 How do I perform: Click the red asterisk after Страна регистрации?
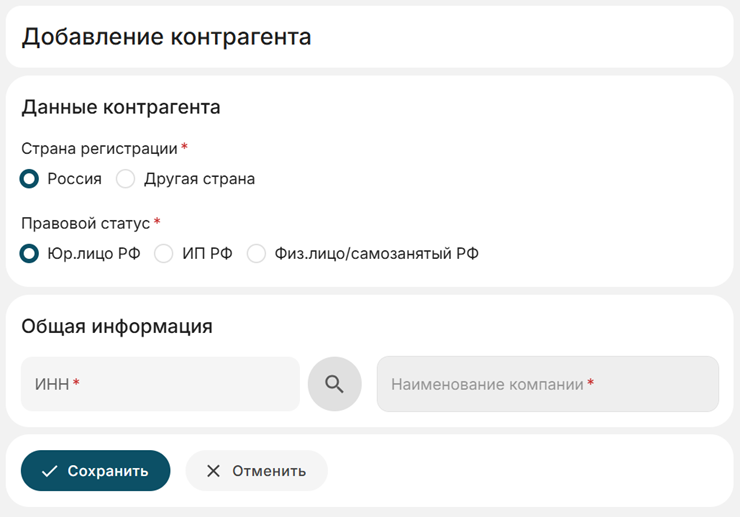pyautogui.click(x=185, y=148)
